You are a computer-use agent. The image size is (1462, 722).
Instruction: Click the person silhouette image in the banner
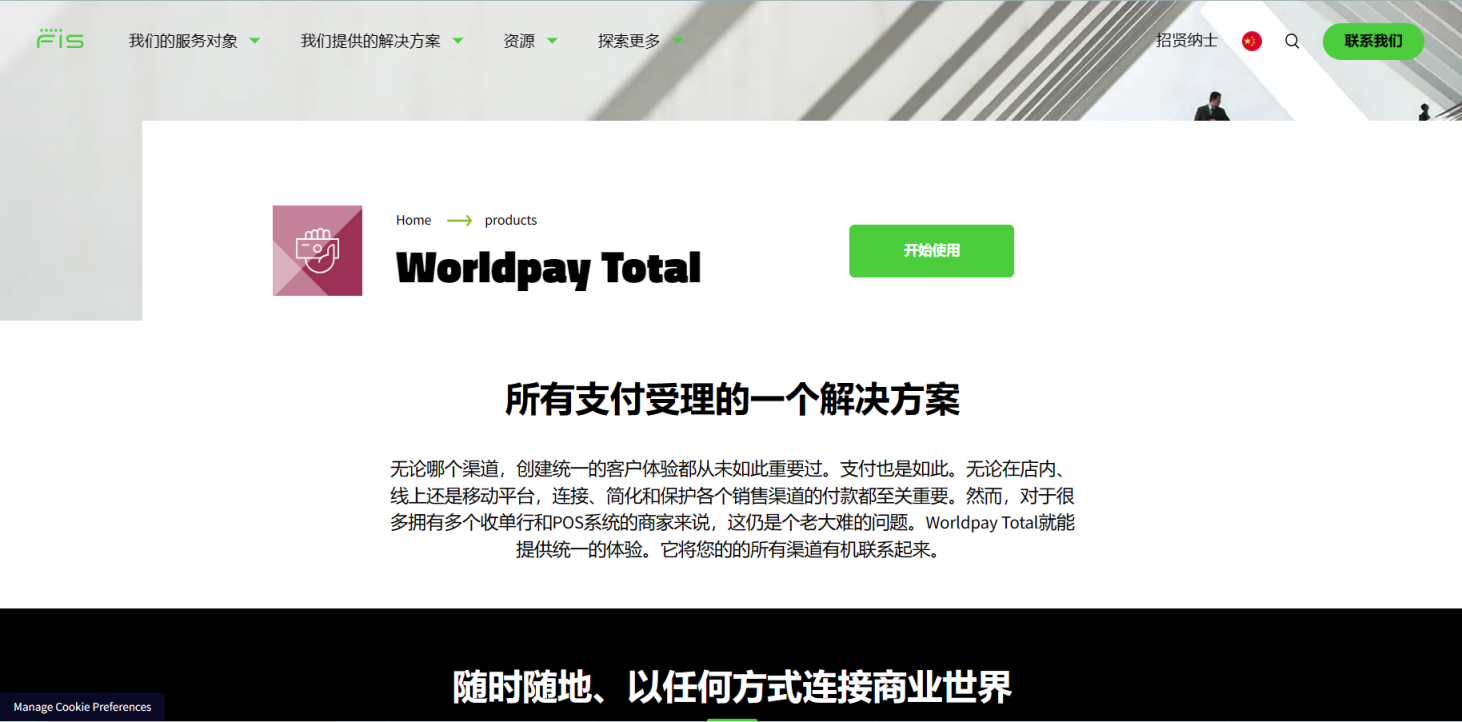tap(1213, 104)
